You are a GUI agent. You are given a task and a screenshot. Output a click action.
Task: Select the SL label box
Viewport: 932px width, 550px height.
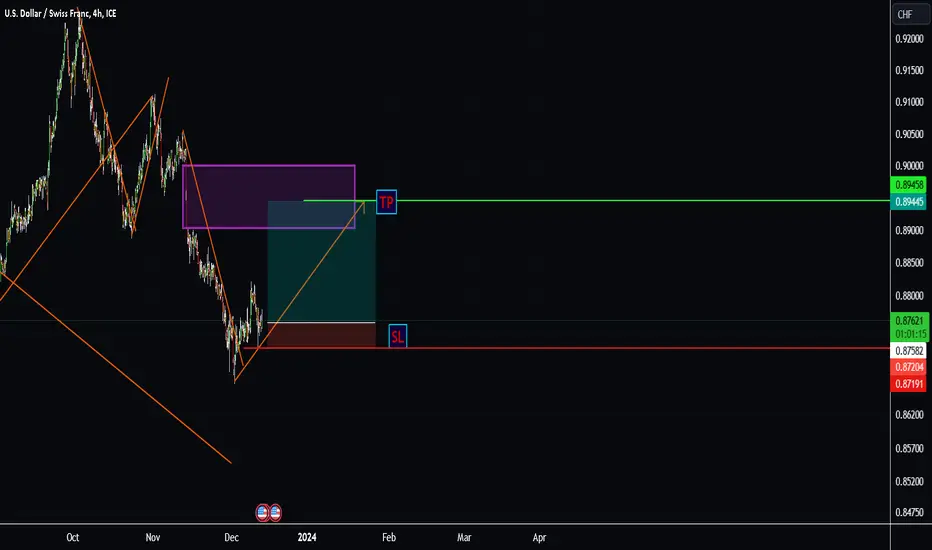tap(398, 337)
